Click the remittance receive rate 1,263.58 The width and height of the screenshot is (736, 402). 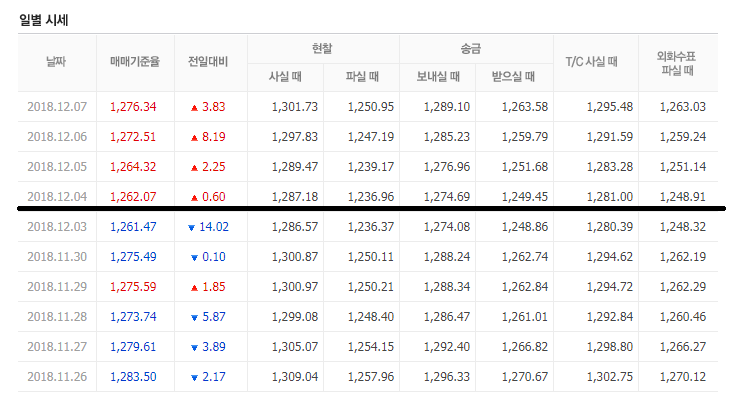point(525,107)
